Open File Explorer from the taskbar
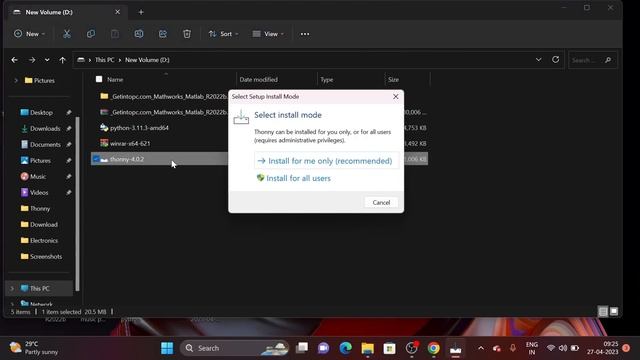The height and width of the screenshot is (360, 640). click(x=367, y=348)
